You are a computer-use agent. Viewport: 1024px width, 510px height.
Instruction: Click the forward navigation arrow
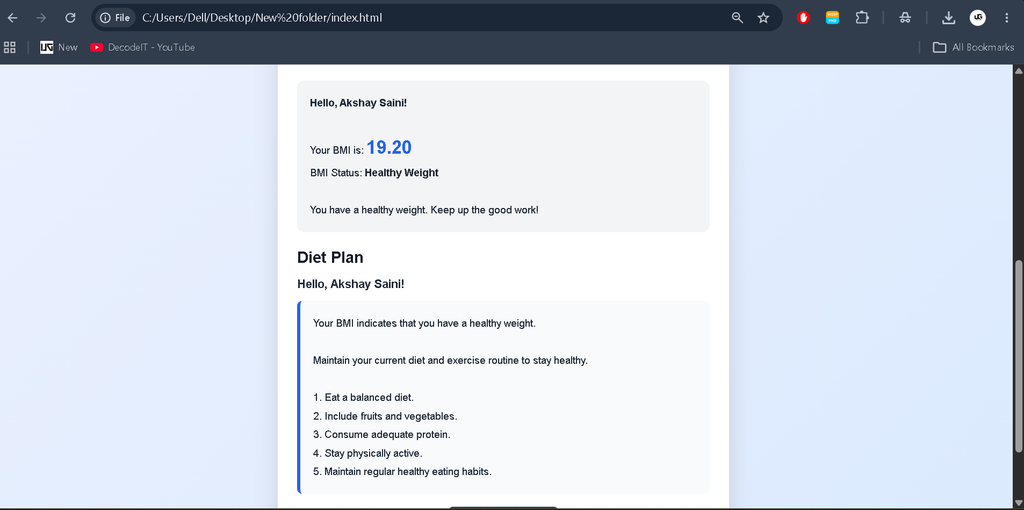(41, 18)
